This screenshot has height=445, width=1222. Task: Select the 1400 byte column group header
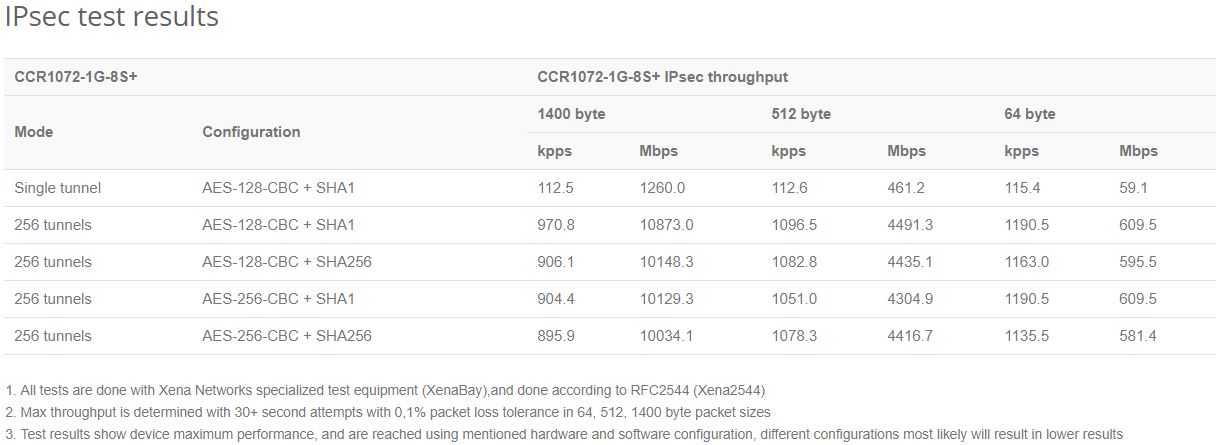571,114
